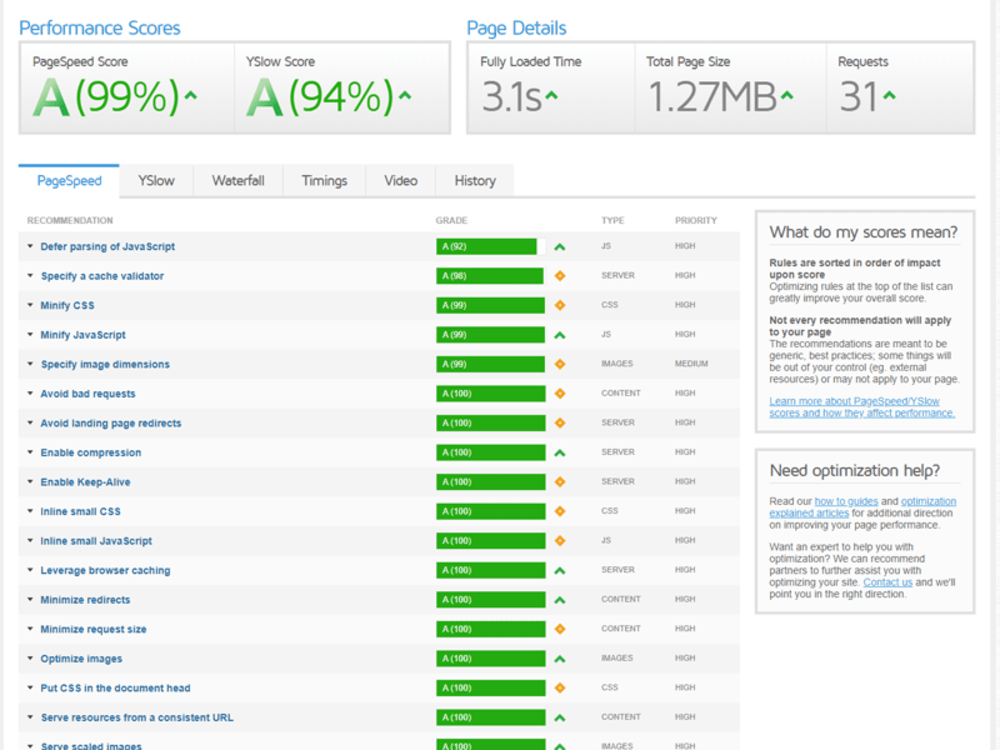Click the green up arrow for Optimize images
The image size is (1000, 750).
tap(559, 659)
